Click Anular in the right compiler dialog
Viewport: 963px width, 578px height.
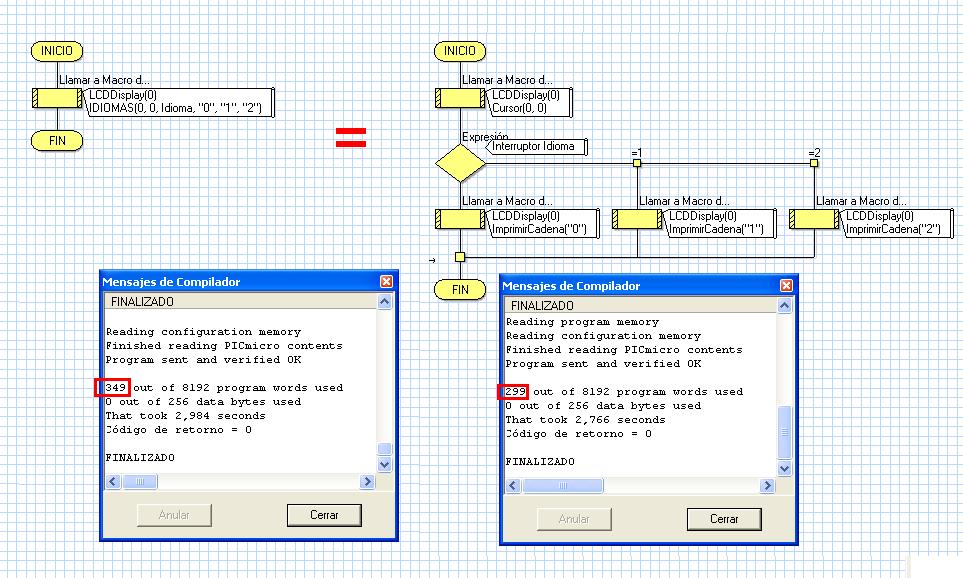click(x=574, y=519)
